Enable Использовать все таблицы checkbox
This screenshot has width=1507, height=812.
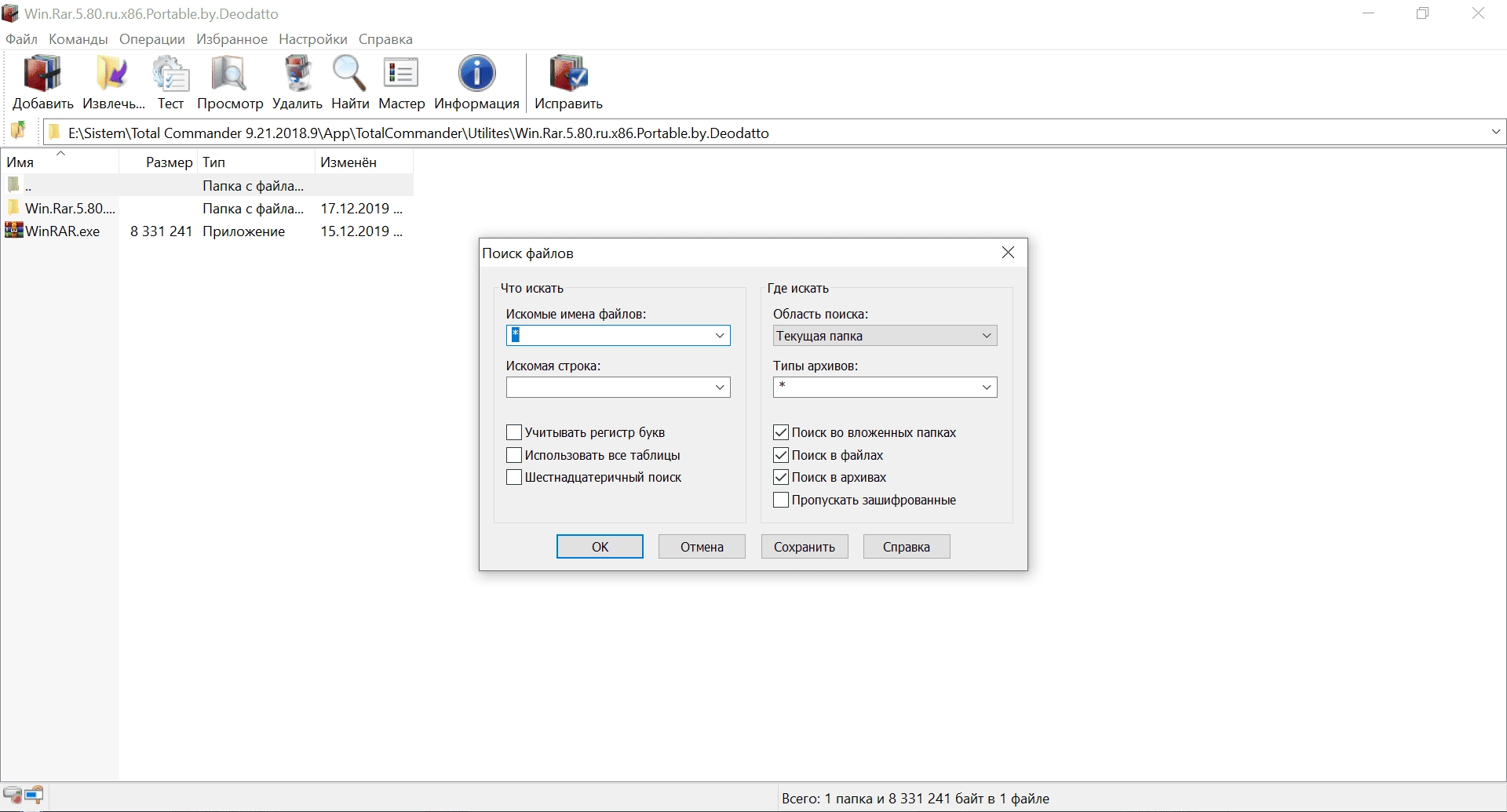tap(514, 455)
